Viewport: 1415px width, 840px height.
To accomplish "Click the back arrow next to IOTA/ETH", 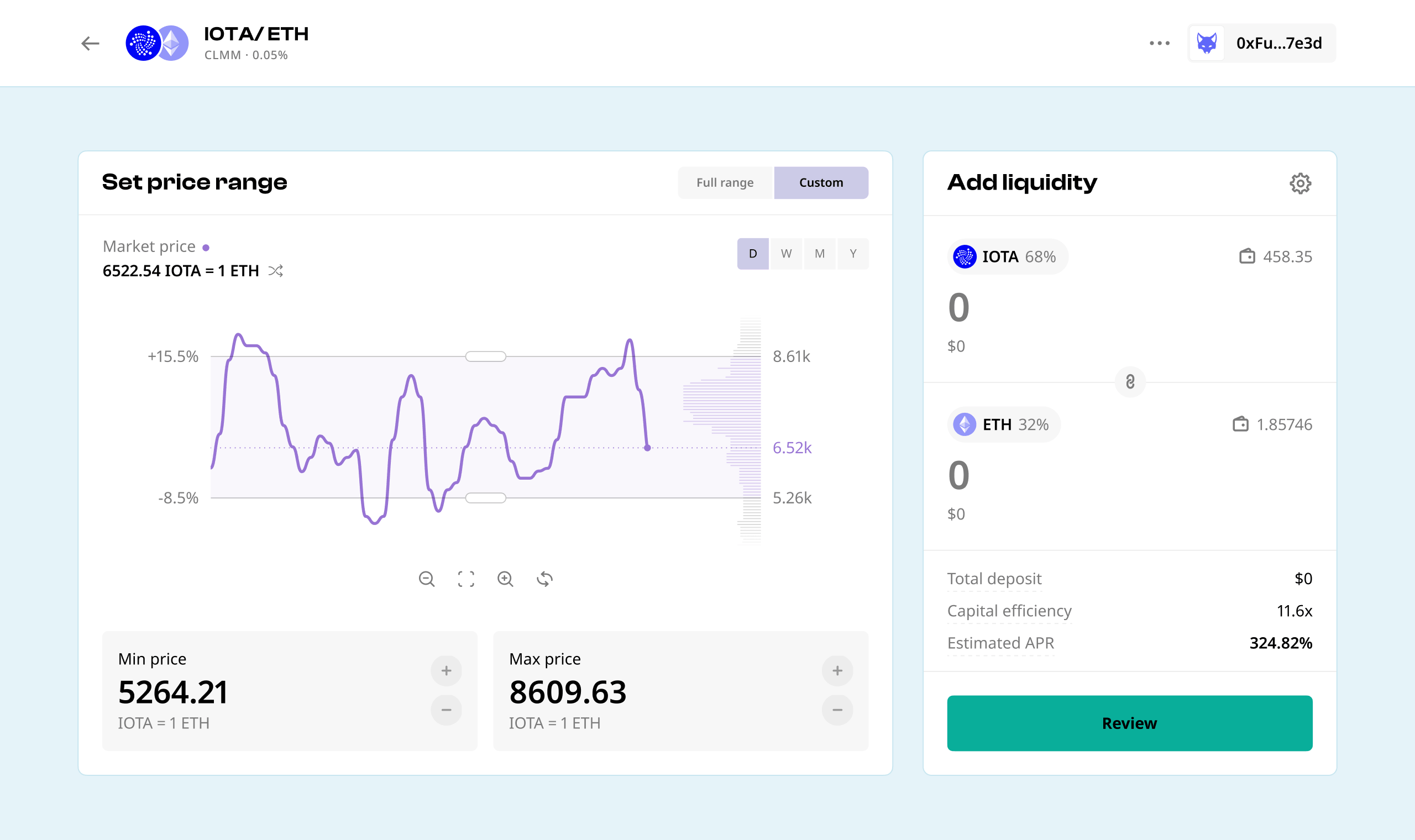I will coord(90,43).
